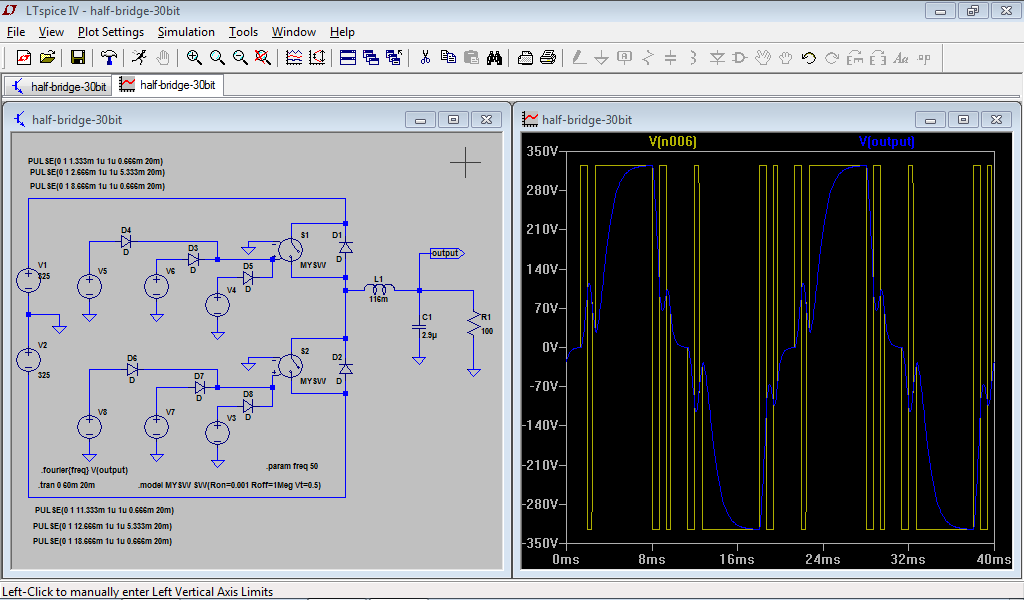
Task: Click the Print Setup icon
Action: tap(525, 58)
